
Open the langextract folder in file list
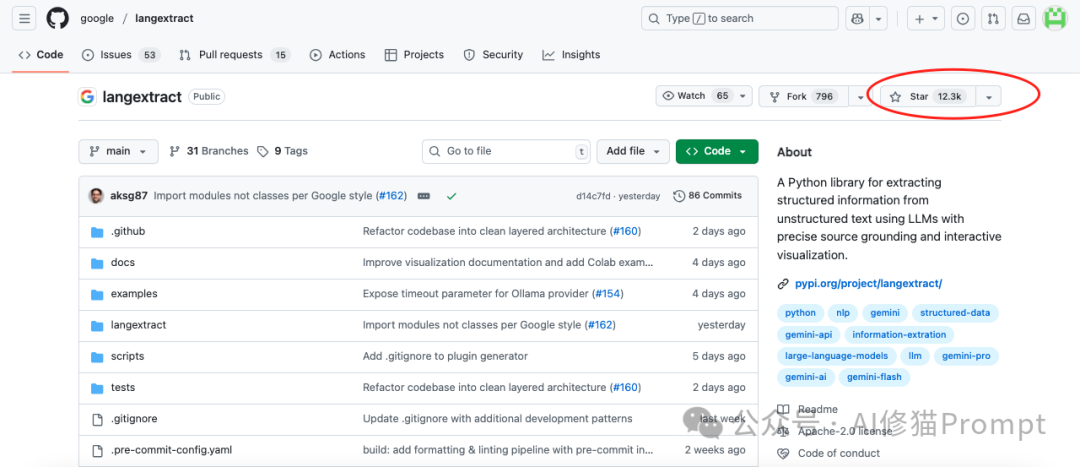pyautogui.click(x=138, y=324)
